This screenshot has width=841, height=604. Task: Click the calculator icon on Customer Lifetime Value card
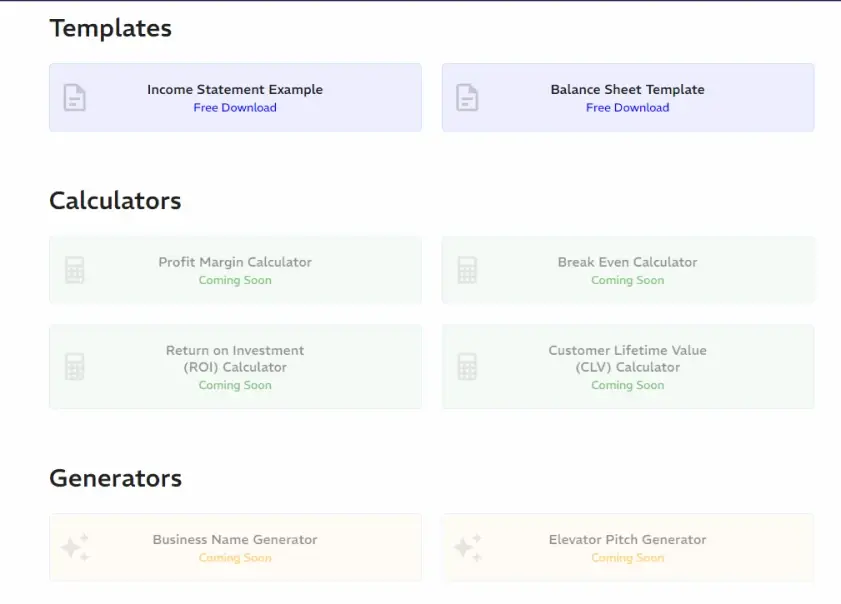point(467,366)
